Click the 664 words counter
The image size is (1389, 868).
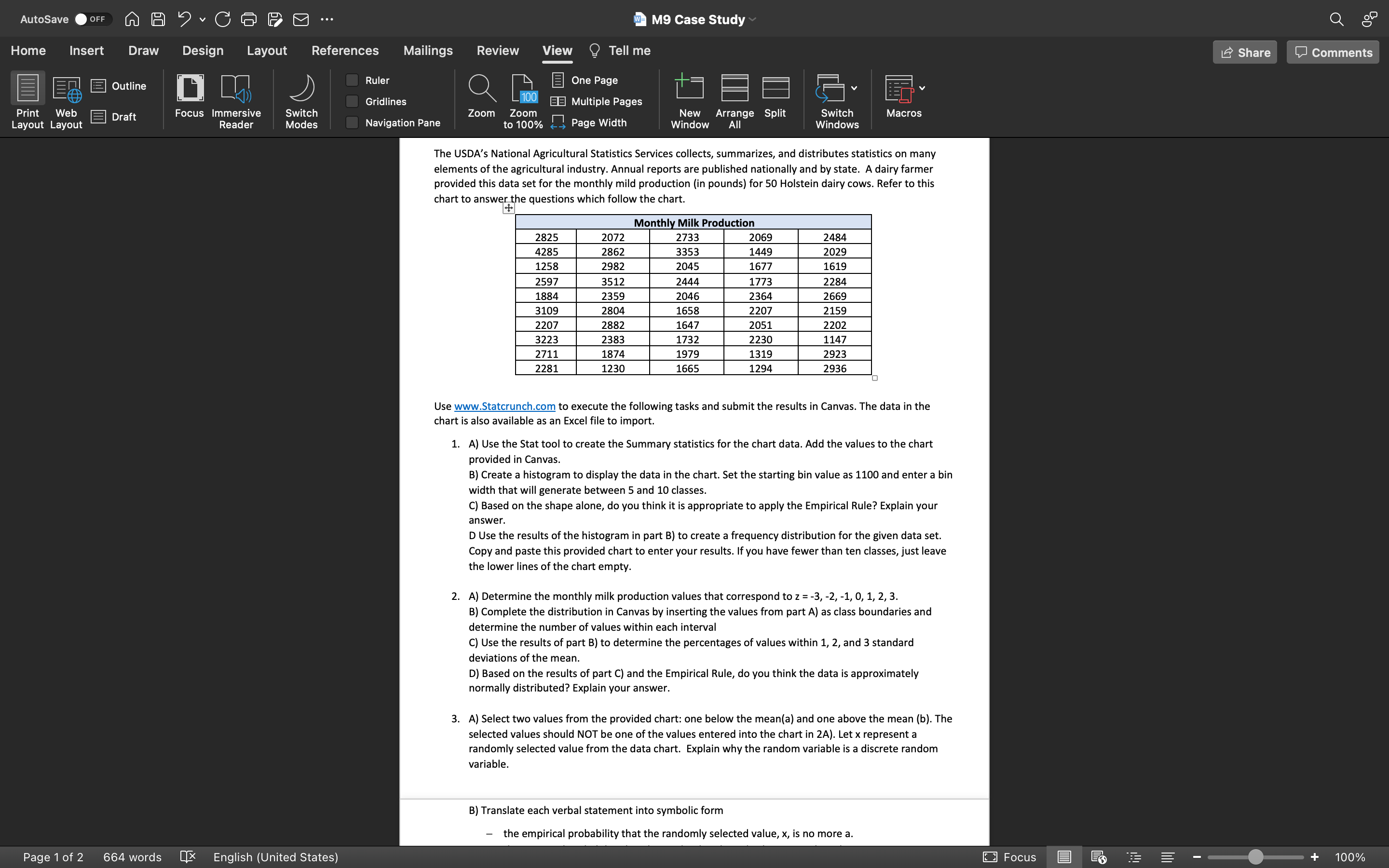[132, 856]
